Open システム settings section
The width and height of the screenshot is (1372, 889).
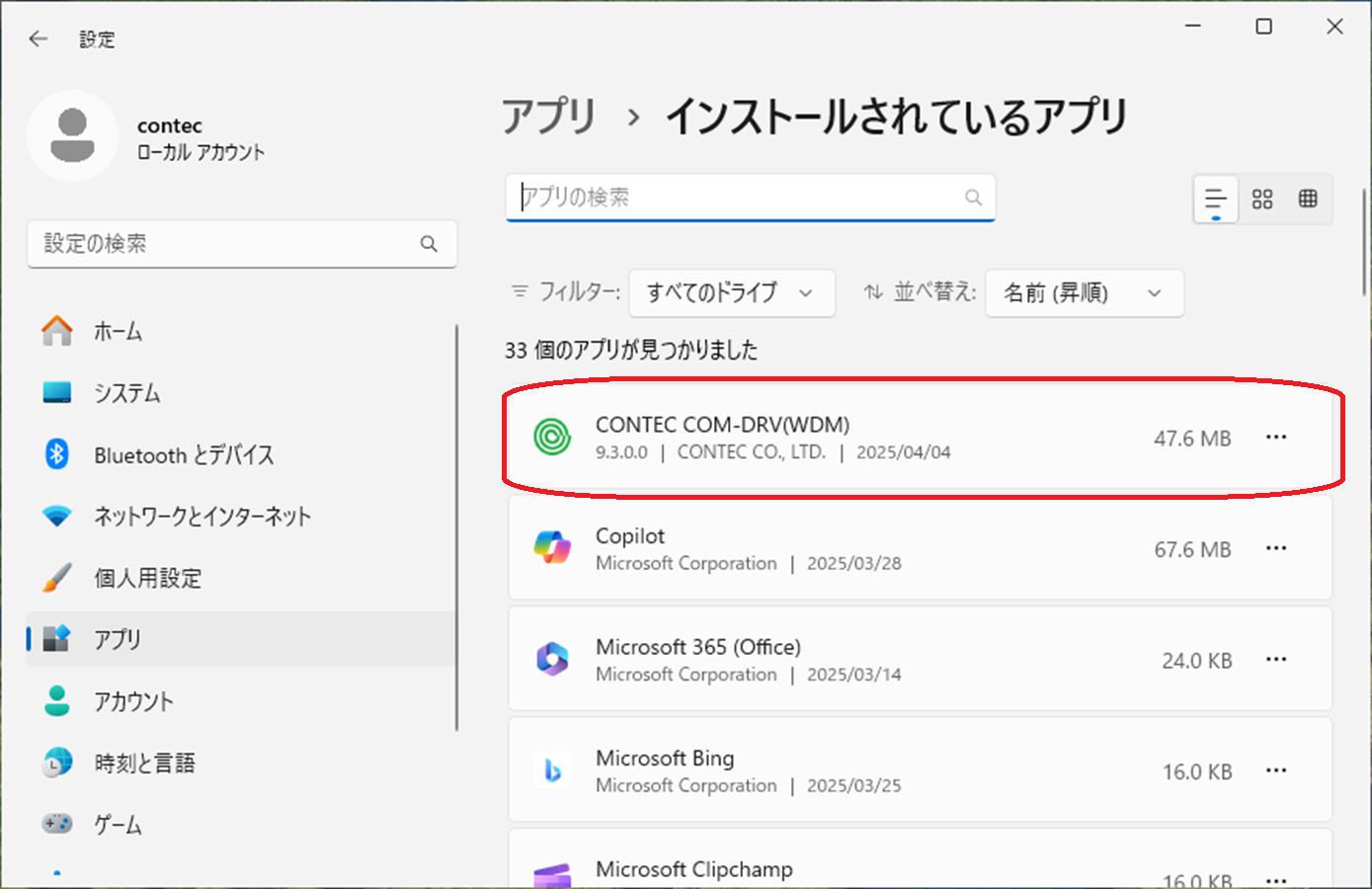[x=241, y=393]
